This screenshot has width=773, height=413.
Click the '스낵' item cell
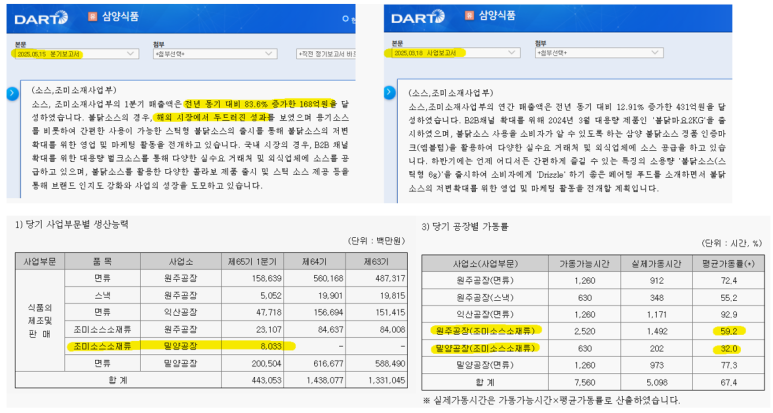point(102,296)
